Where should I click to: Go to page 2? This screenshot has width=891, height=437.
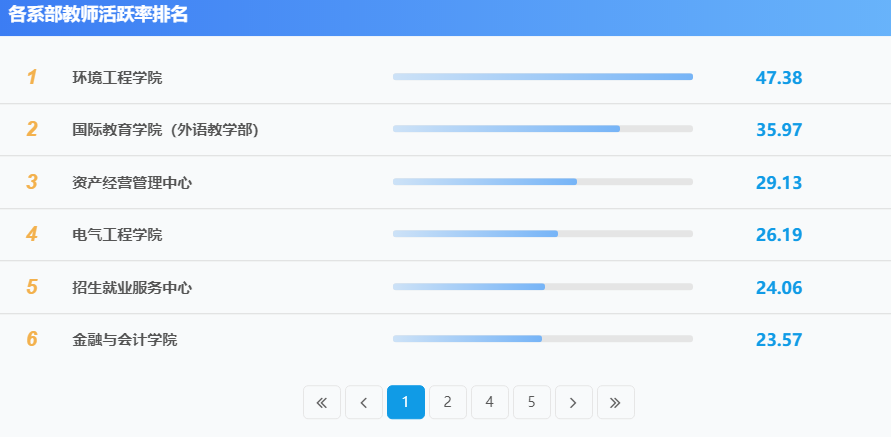pos(448,402)
